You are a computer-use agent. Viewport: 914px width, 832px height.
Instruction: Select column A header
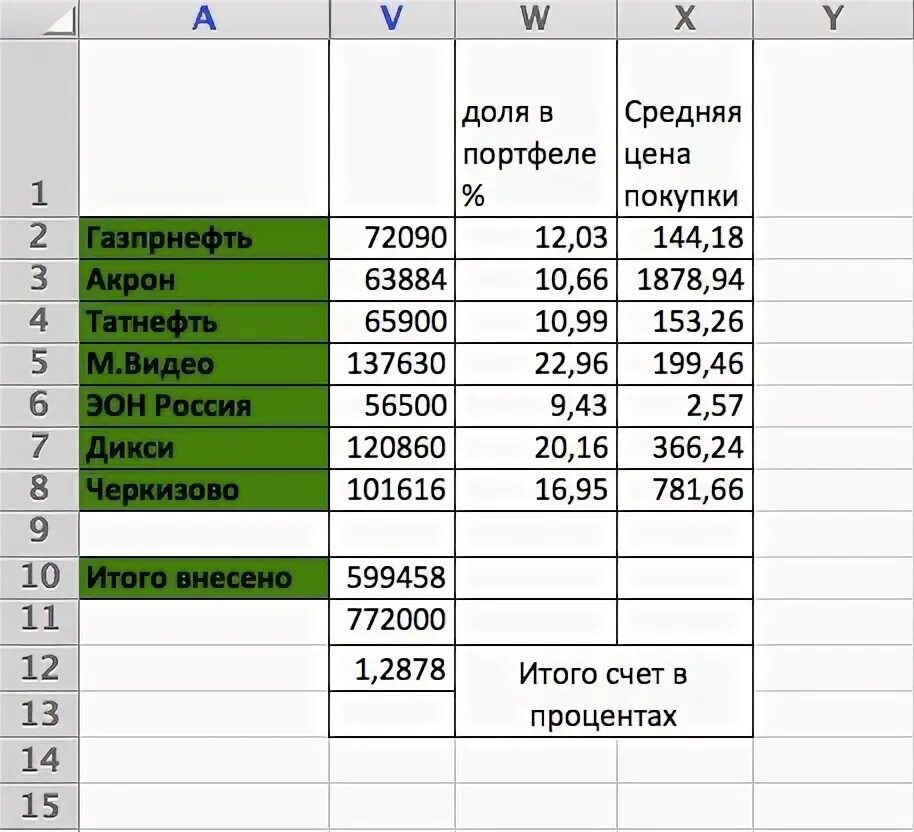point(204,19)
